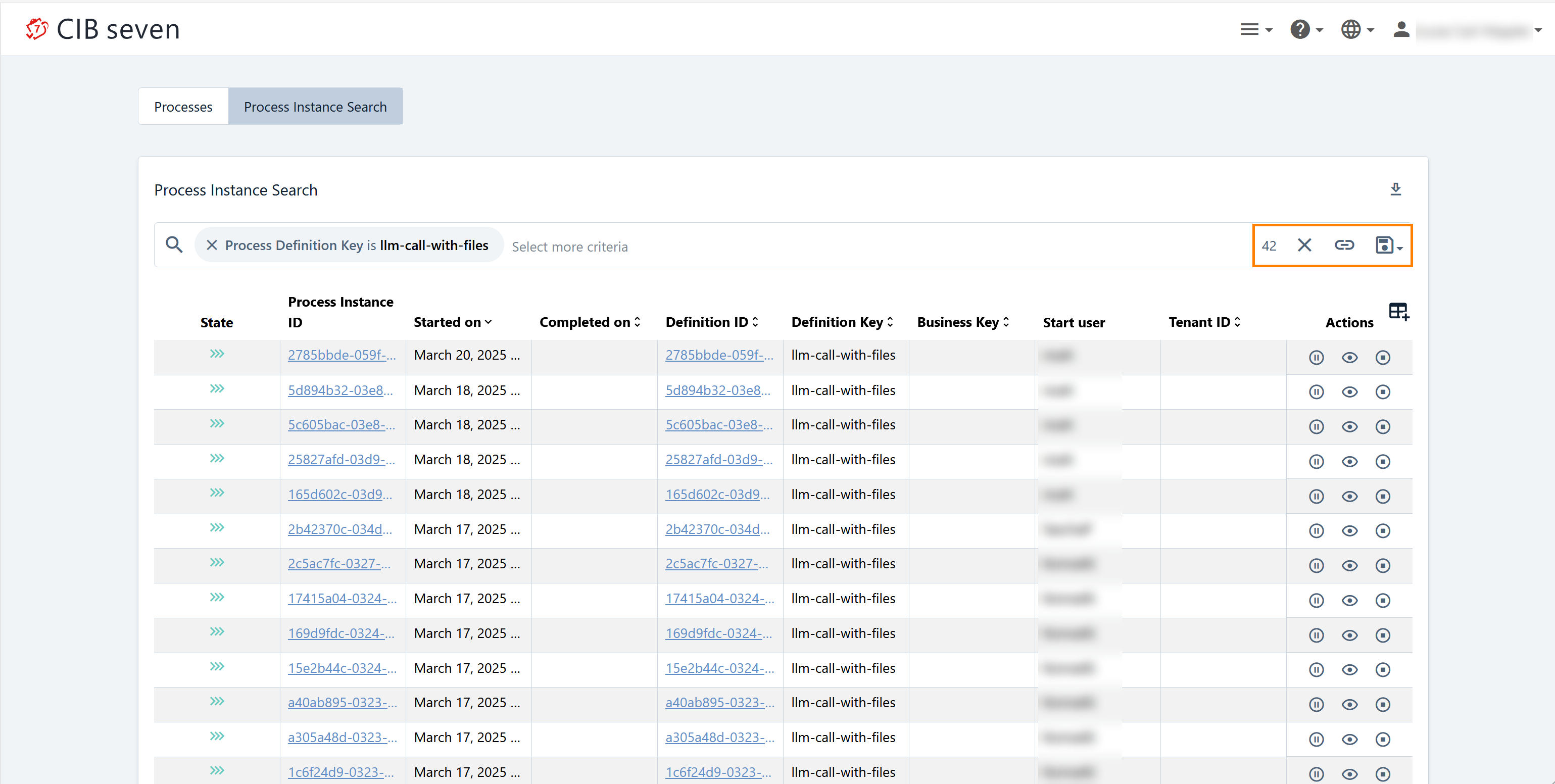1555x784 pixels.
Task: Click eye icon for instance 2b42370c-034d
Action: (1349, 531)
